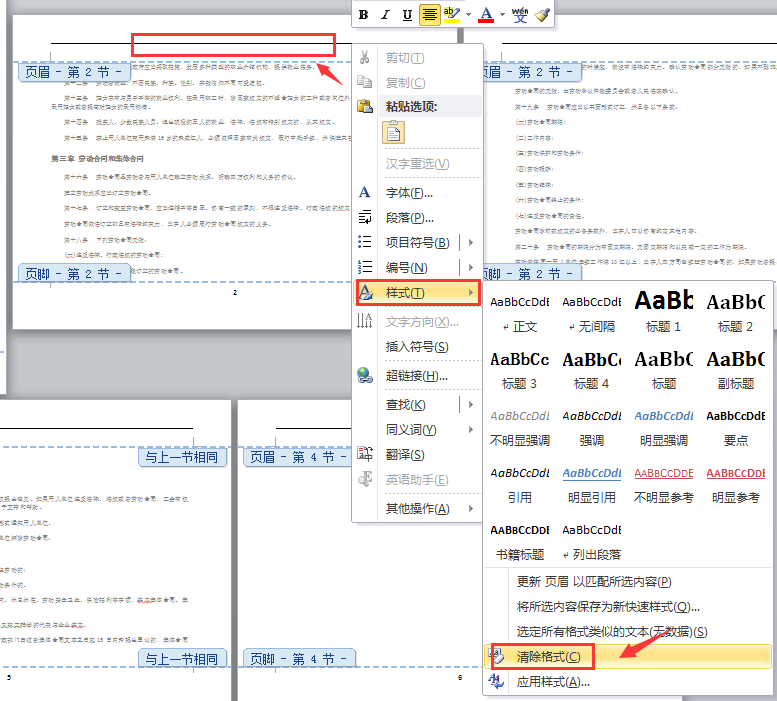
Task: Click the clear formatting eraser icon
Action: (x=497, y=656)
